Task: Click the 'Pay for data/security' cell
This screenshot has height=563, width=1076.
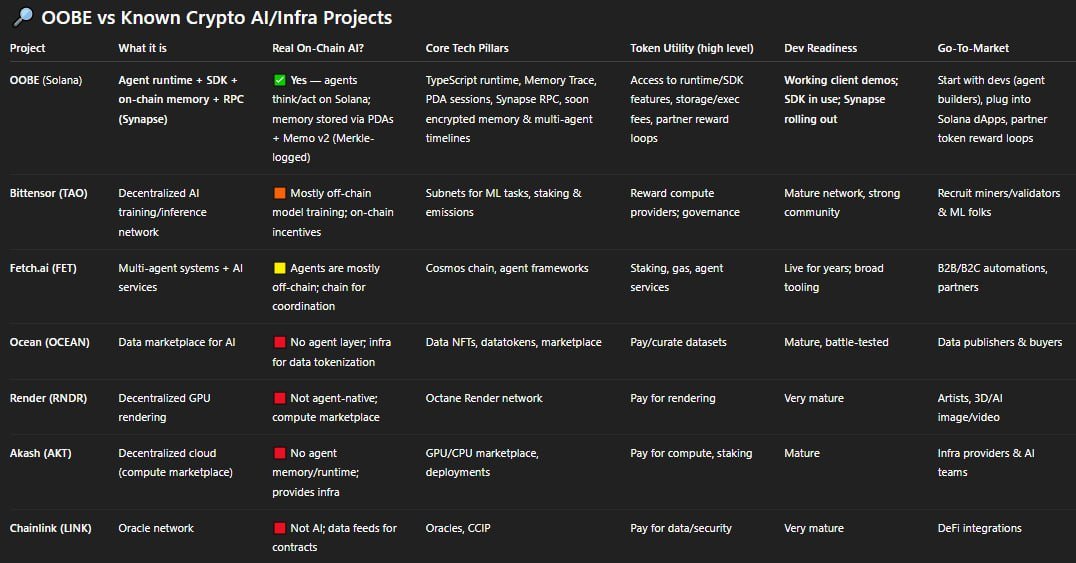Action: coord(681,528)
